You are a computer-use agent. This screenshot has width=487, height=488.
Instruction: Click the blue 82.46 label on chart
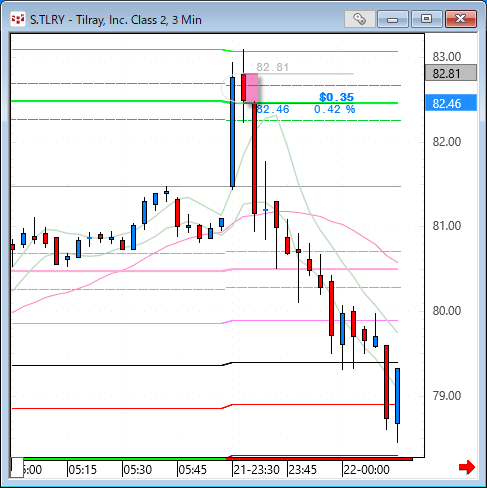pos(273,109)
